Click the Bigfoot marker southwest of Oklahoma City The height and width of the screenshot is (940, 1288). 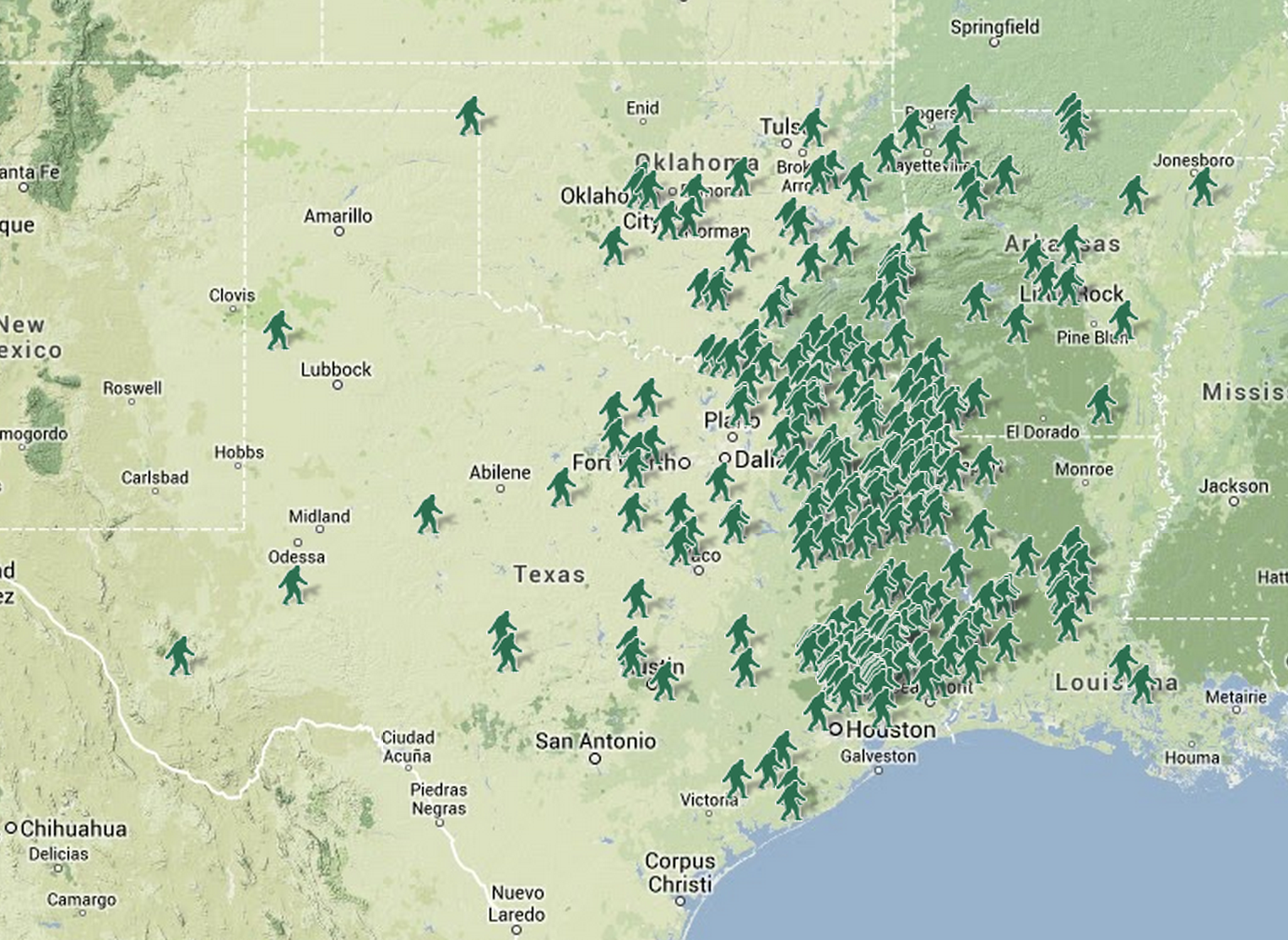click(x=614, y=246)
